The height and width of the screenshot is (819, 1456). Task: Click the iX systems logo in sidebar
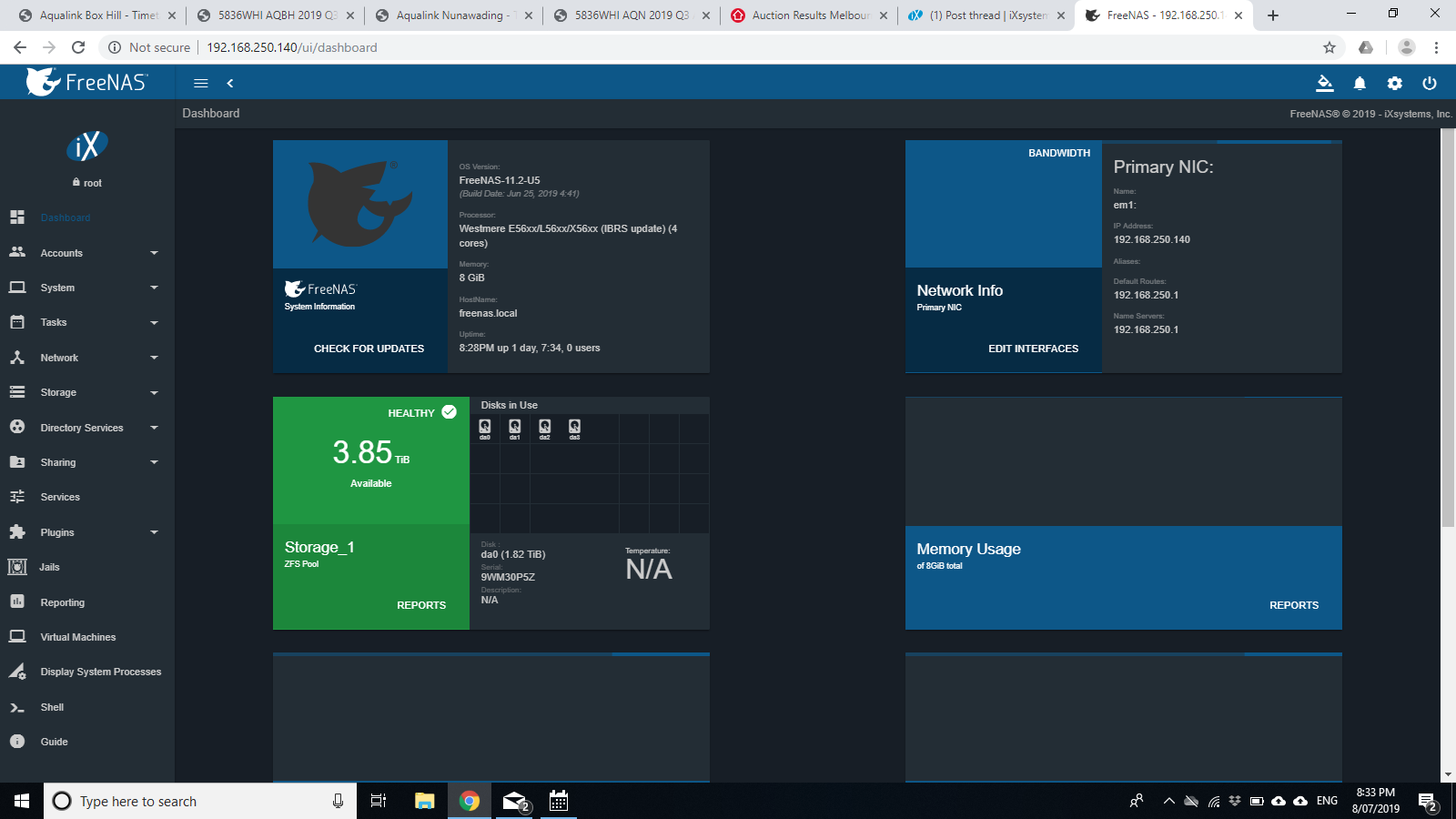coord(87,146)
